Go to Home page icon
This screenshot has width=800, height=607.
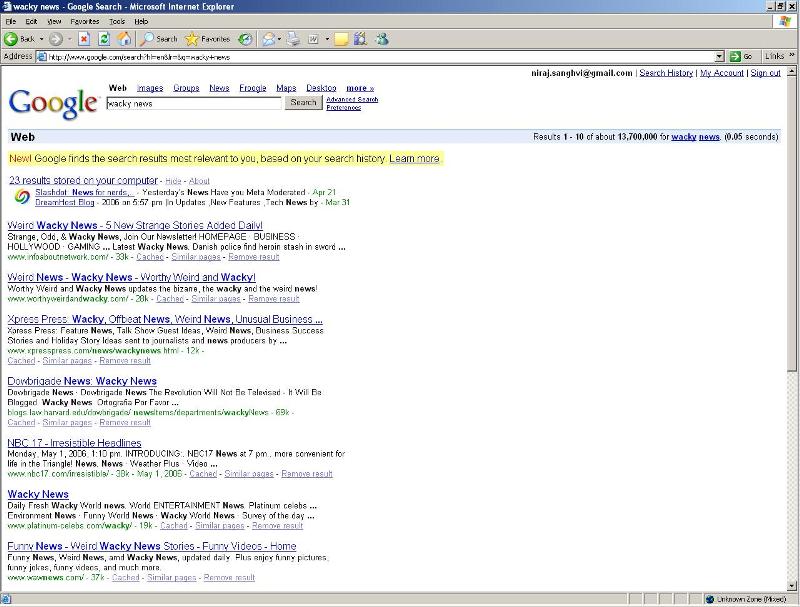point(124,39)
